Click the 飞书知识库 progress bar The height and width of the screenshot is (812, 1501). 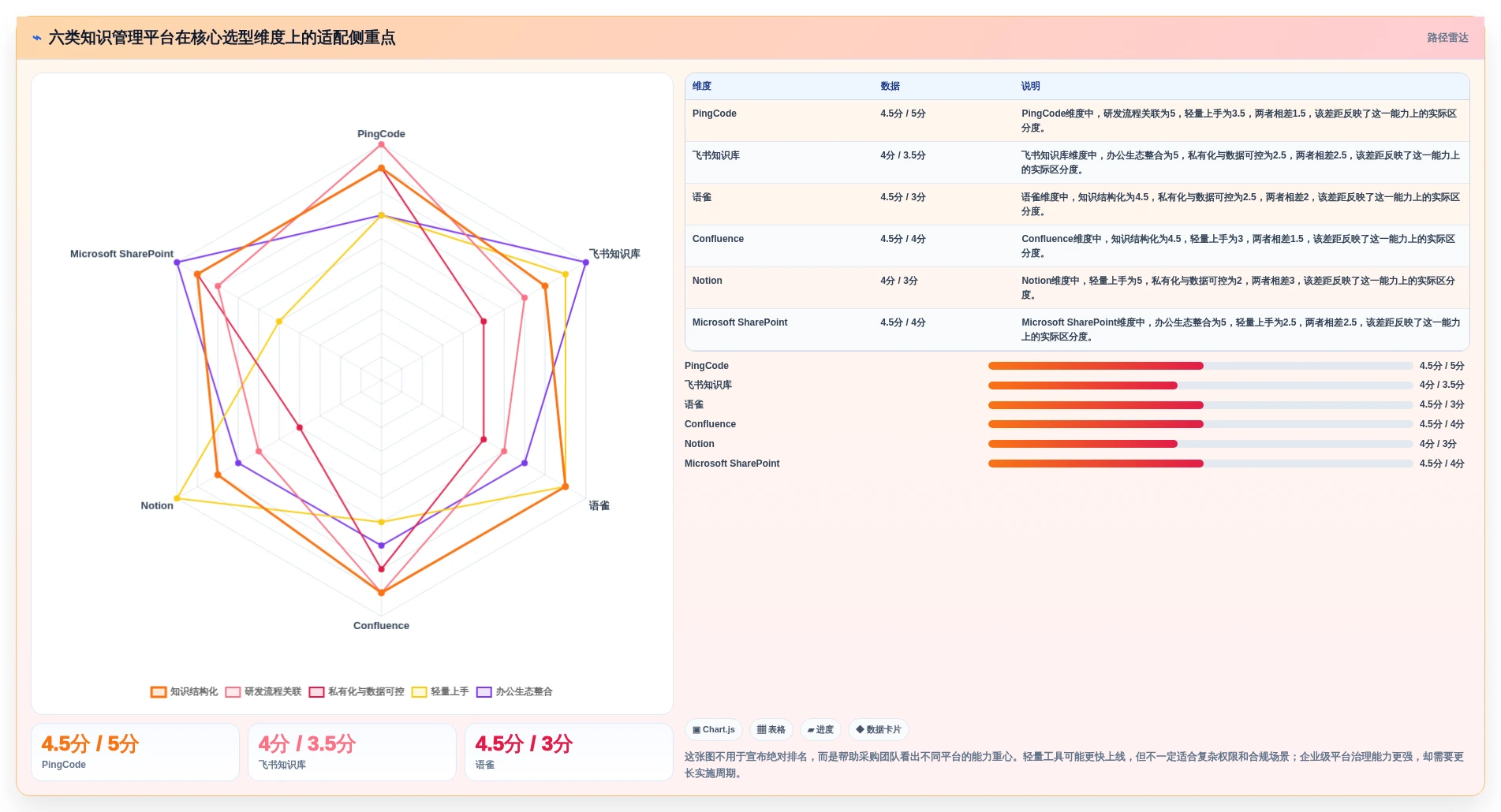pos(1200,386)
